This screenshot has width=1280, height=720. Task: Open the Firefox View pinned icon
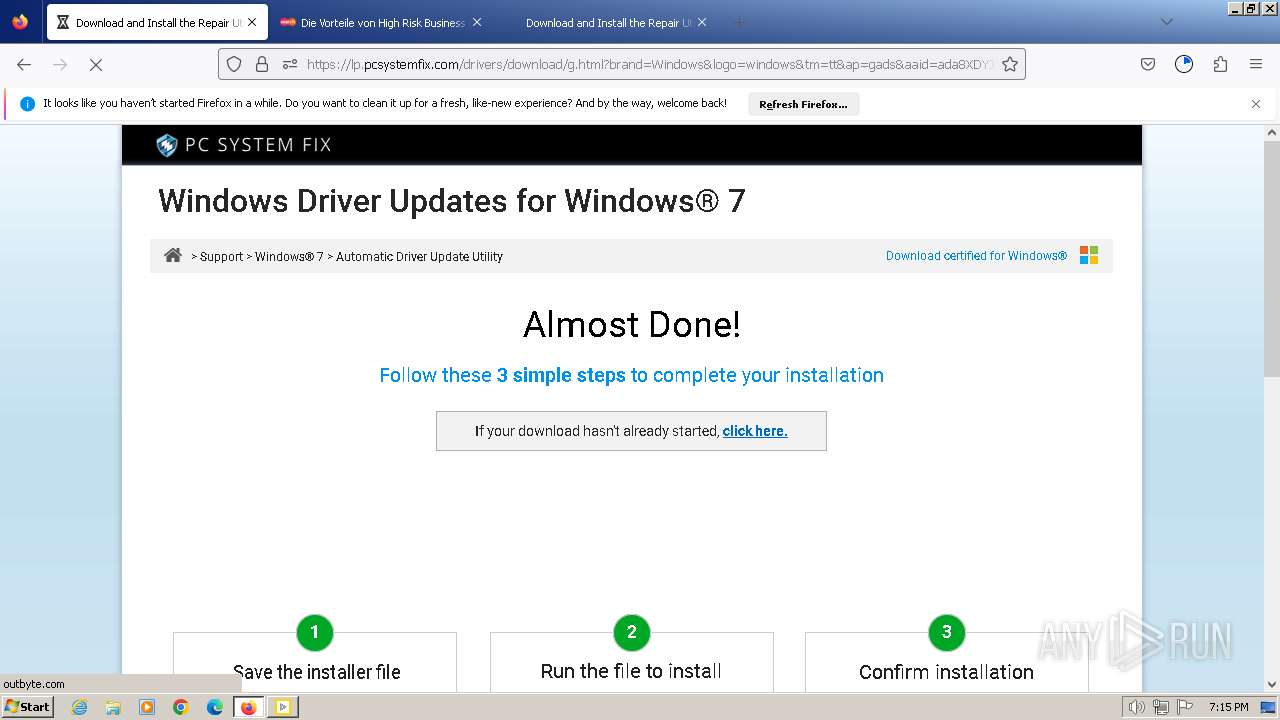20,22
